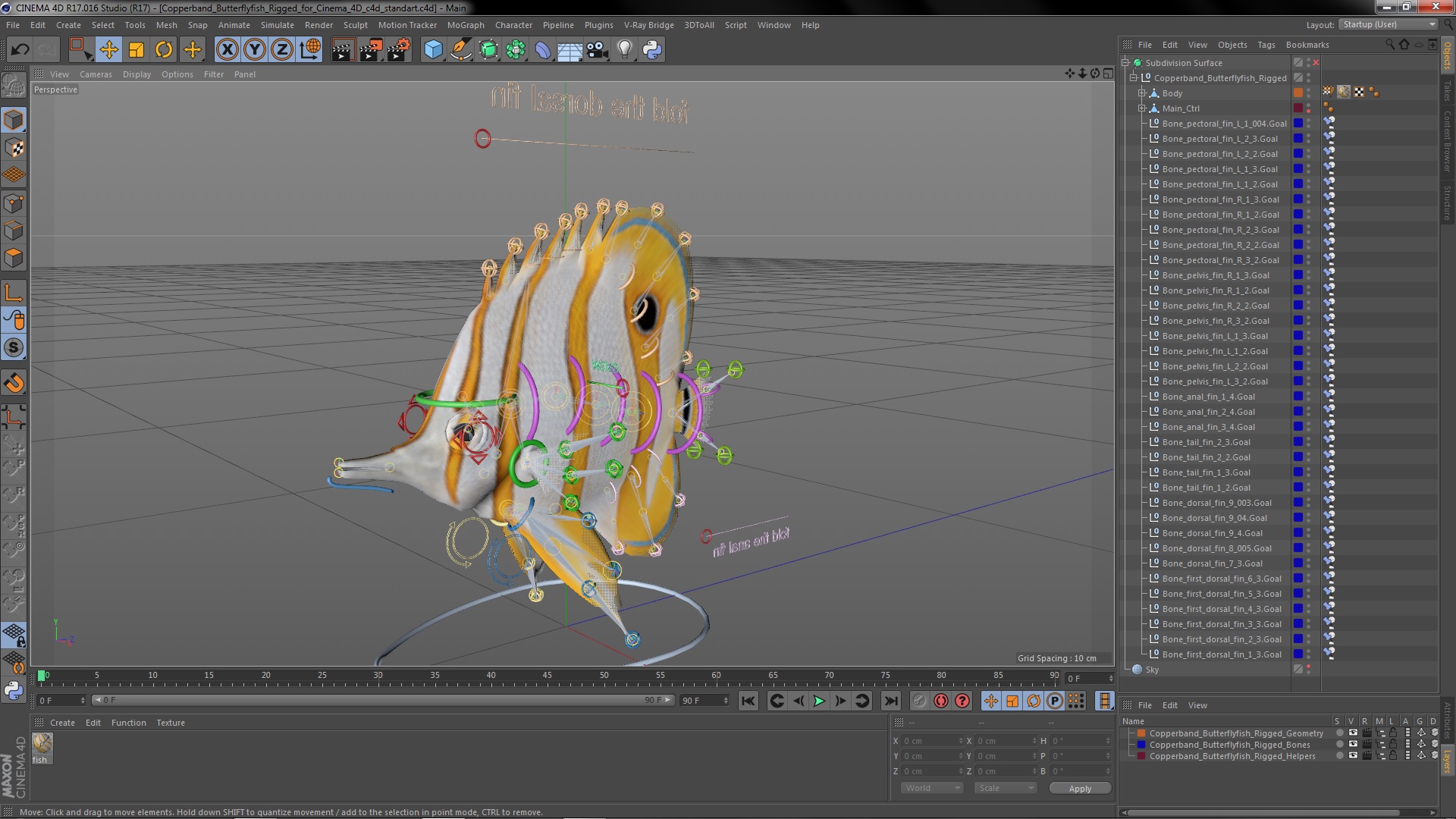1456x819 pixels.
Task: Open the Scale mode dropdown
Action: click(1005, 788)
